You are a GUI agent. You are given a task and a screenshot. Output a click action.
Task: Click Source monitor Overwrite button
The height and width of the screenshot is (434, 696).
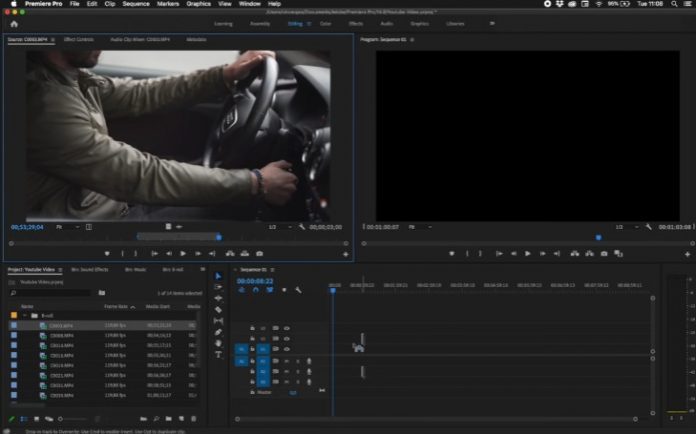245,253
